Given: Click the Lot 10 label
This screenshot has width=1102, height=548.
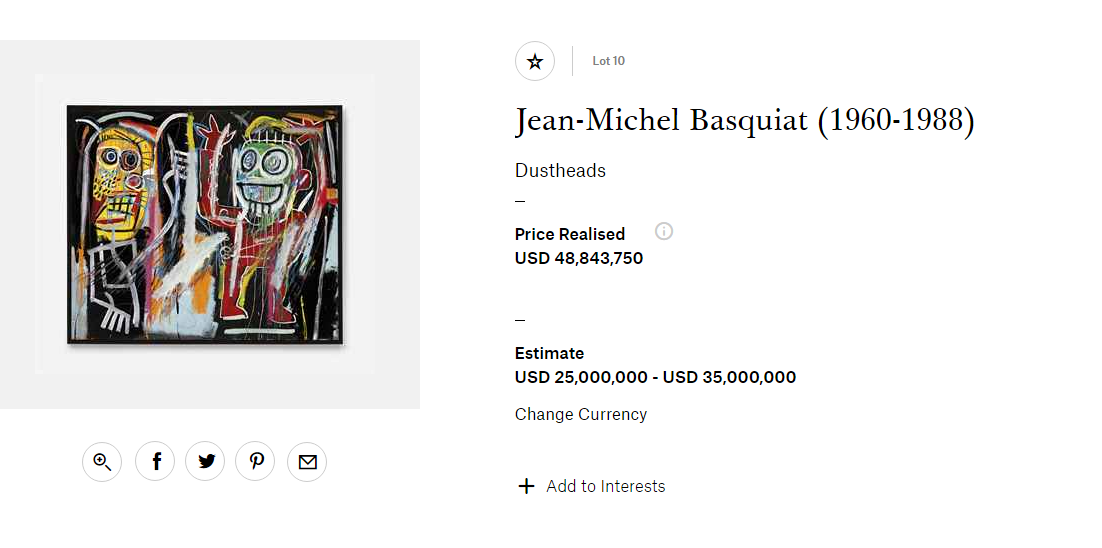Looking at the screenshot, I should 608,61.
